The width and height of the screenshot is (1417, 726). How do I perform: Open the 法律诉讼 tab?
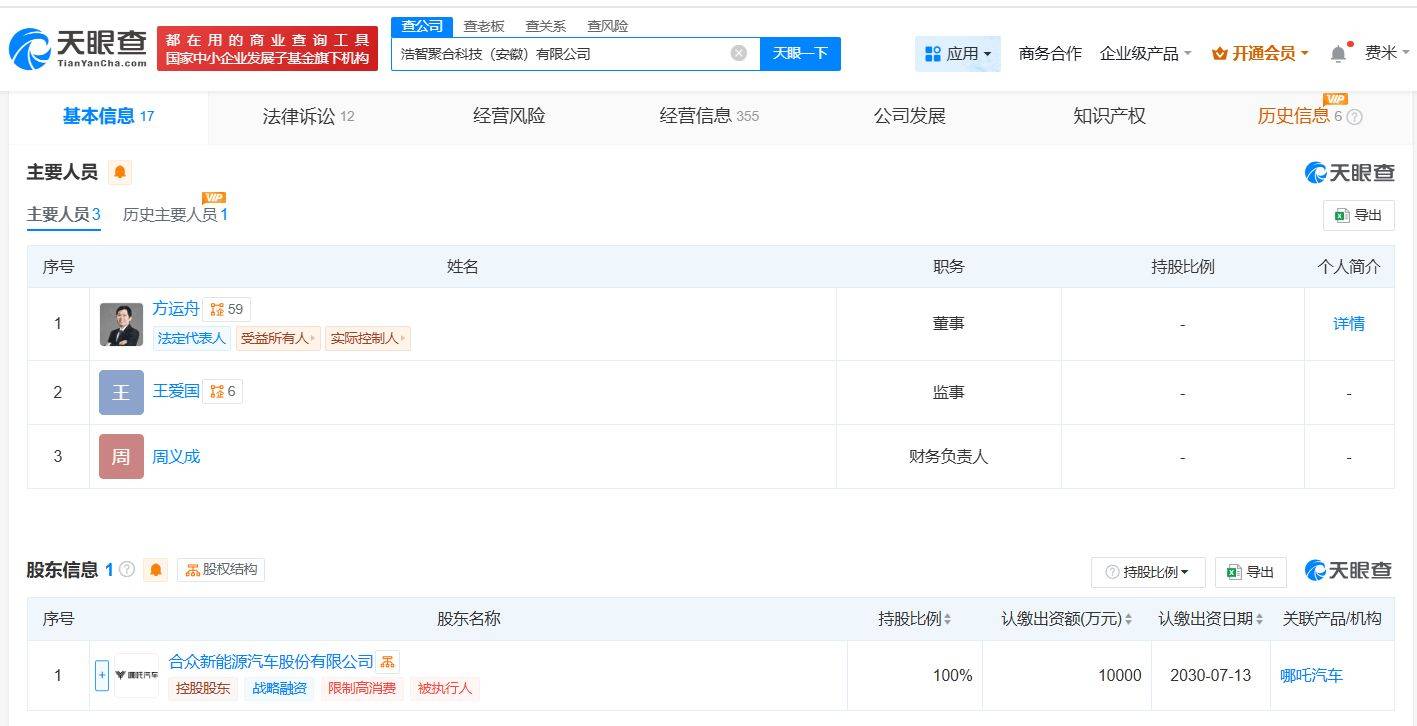coord(308,116)
